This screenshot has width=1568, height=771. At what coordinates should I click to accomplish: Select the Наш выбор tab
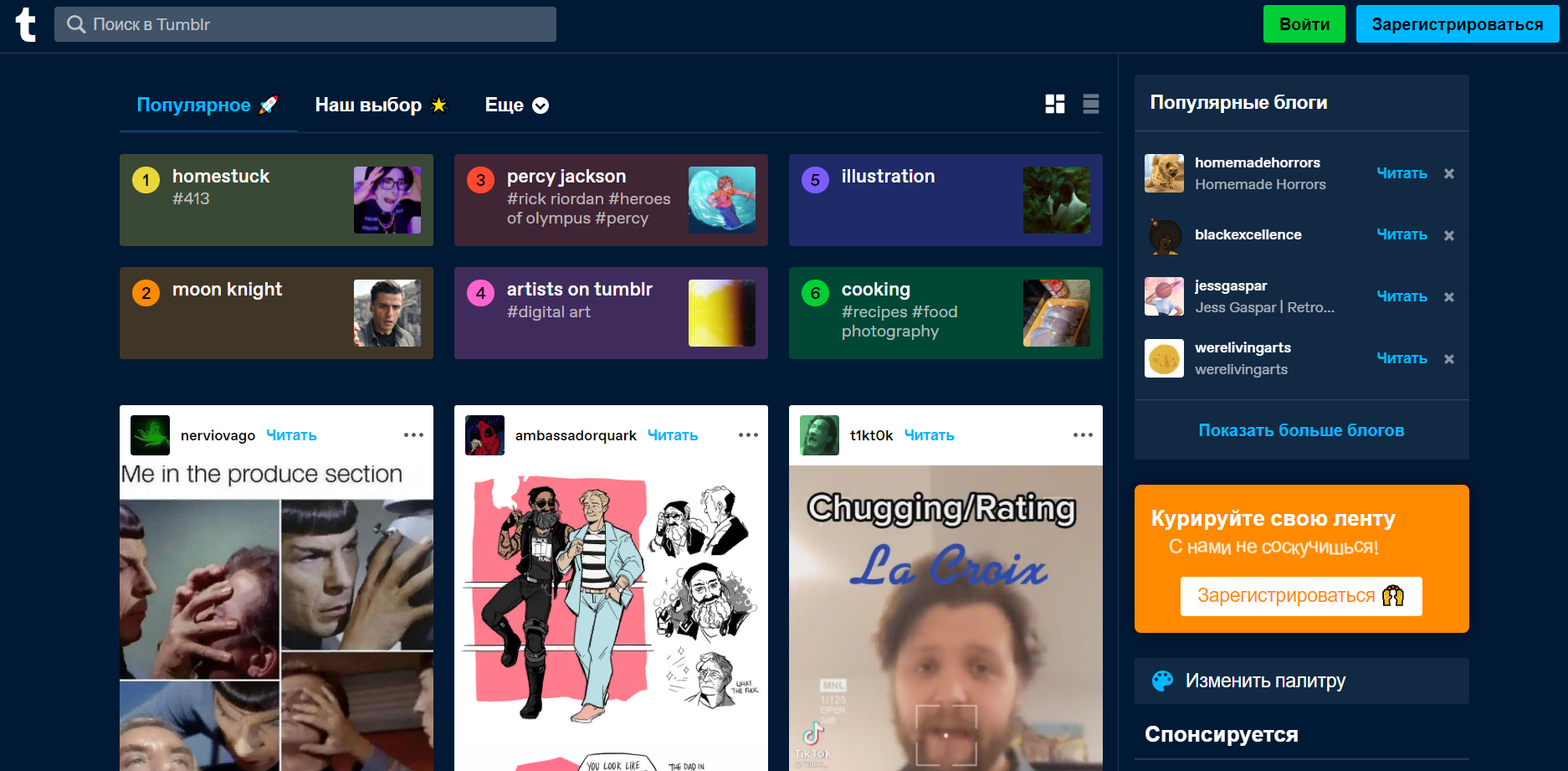click(x=382, y=105)
